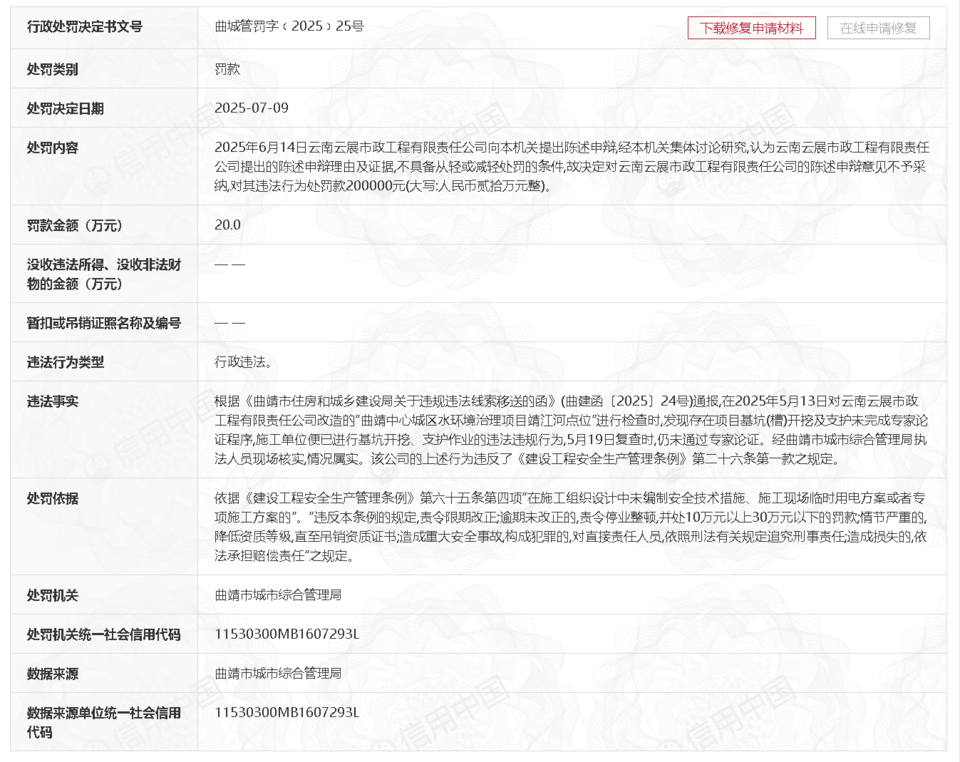Click the 数据来源单位统一社会信用代码 value
960x762 pixels.
coord(286,712)
